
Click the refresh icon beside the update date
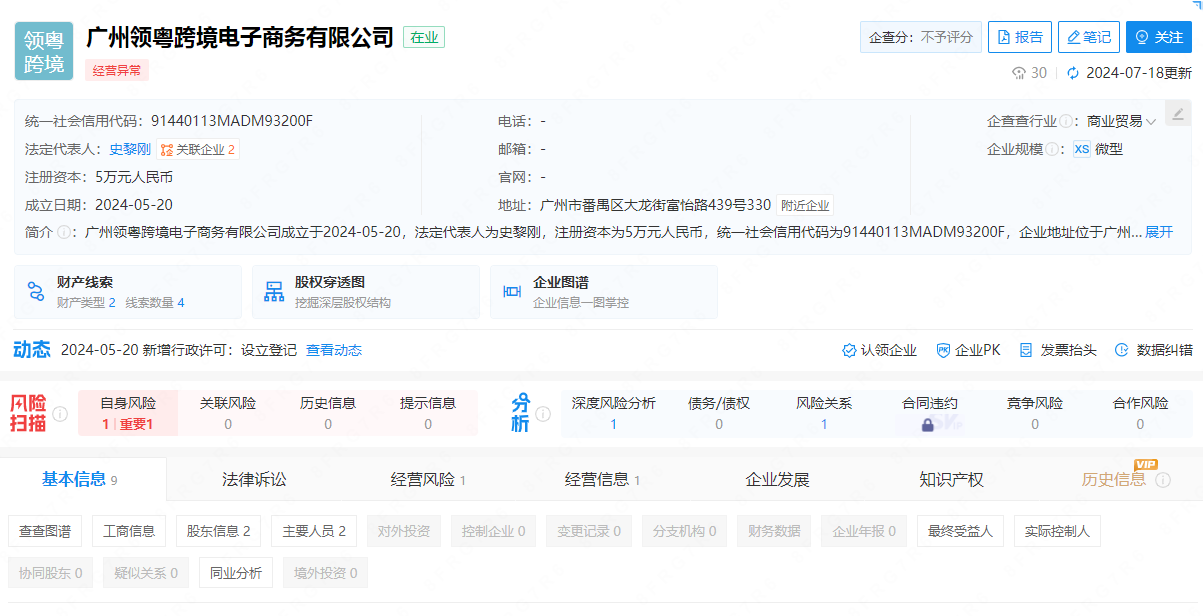[x=1072, y=72]
